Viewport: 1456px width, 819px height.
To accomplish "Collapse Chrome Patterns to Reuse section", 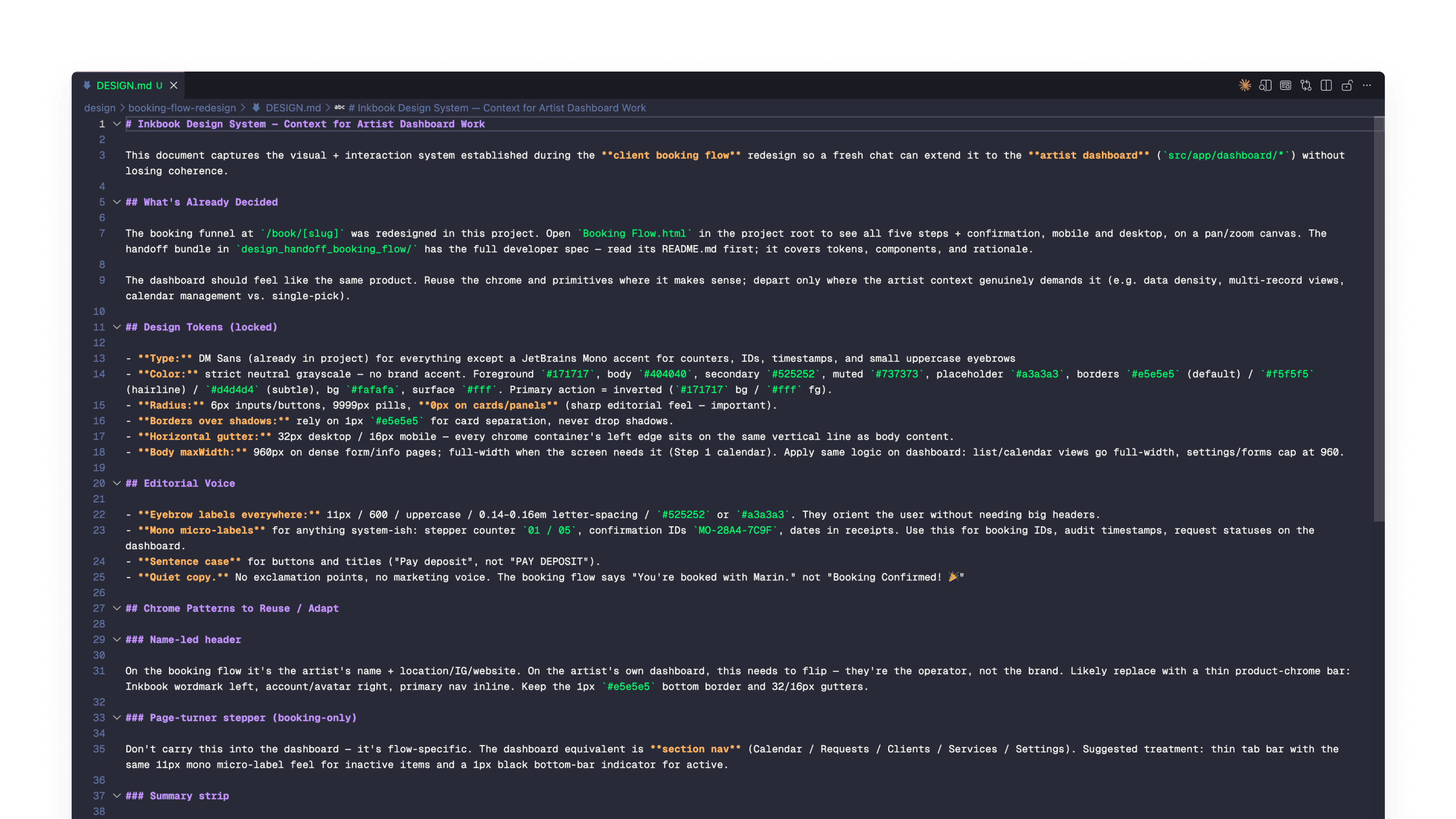I will pyautogui.click(x=116, y=608).
